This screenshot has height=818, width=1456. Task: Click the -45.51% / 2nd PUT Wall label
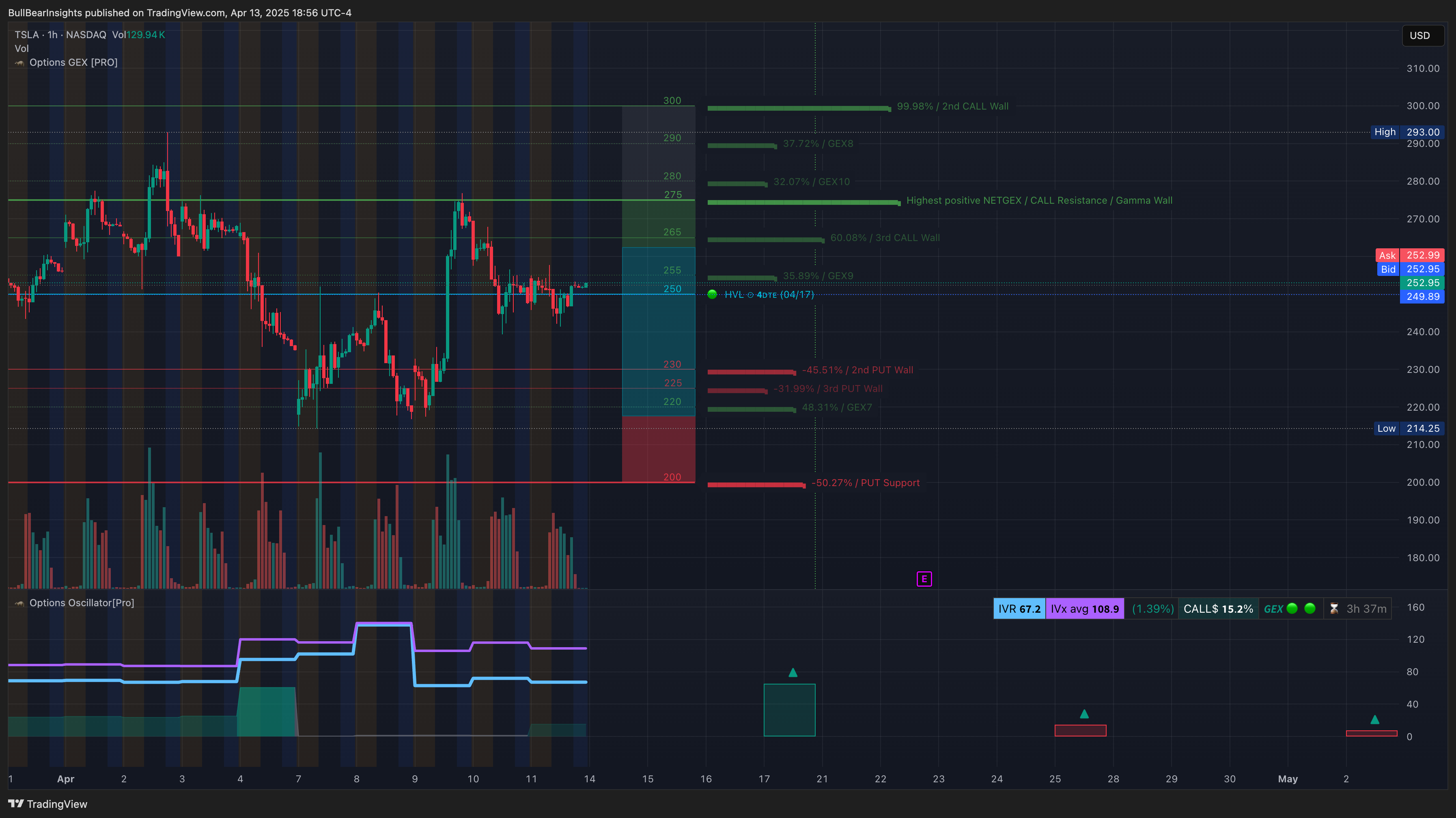(857, 370)
